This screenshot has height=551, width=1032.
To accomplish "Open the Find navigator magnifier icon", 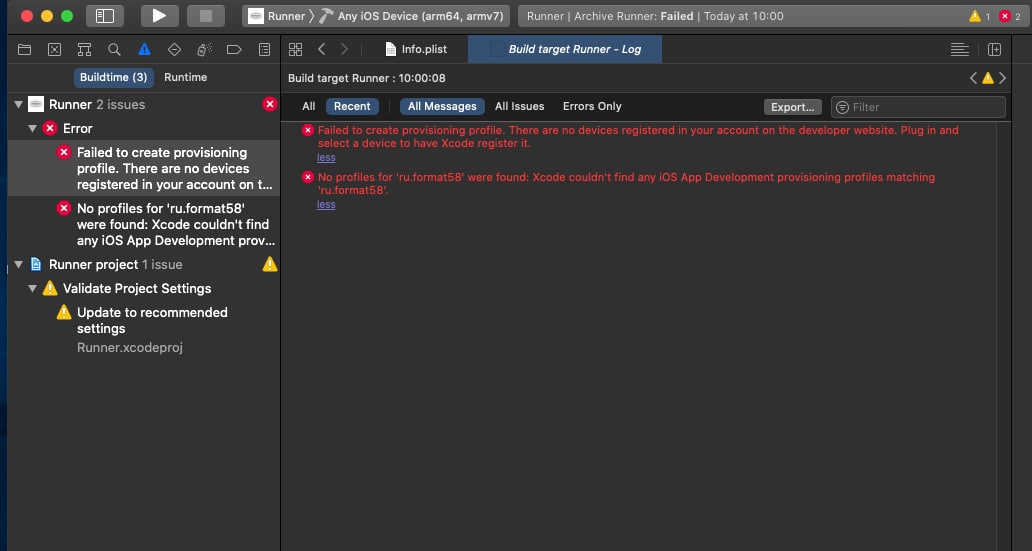I will tap(115, 49).
